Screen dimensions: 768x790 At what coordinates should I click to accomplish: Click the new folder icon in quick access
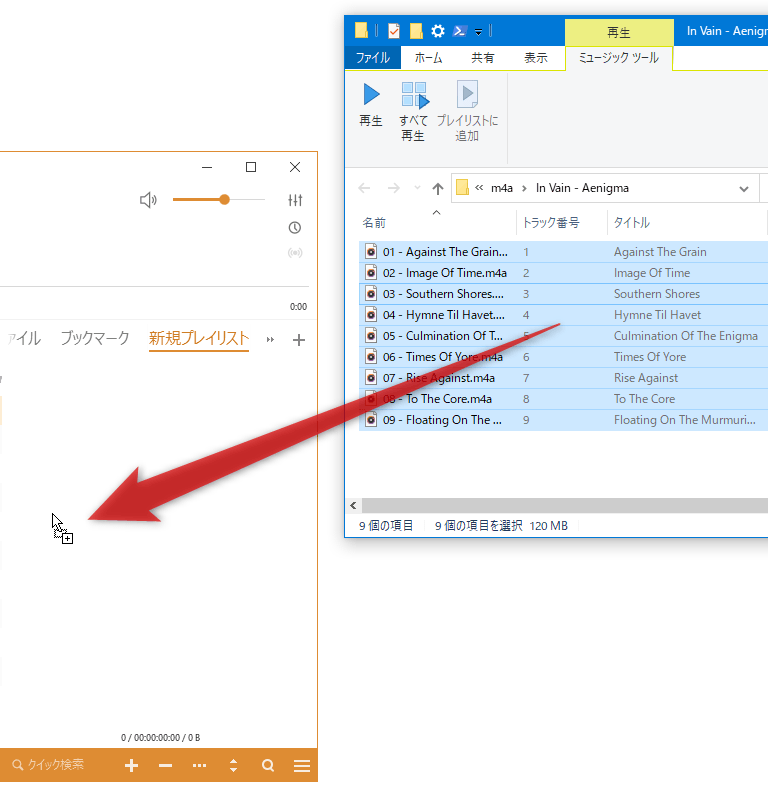(x=416, y=31)
